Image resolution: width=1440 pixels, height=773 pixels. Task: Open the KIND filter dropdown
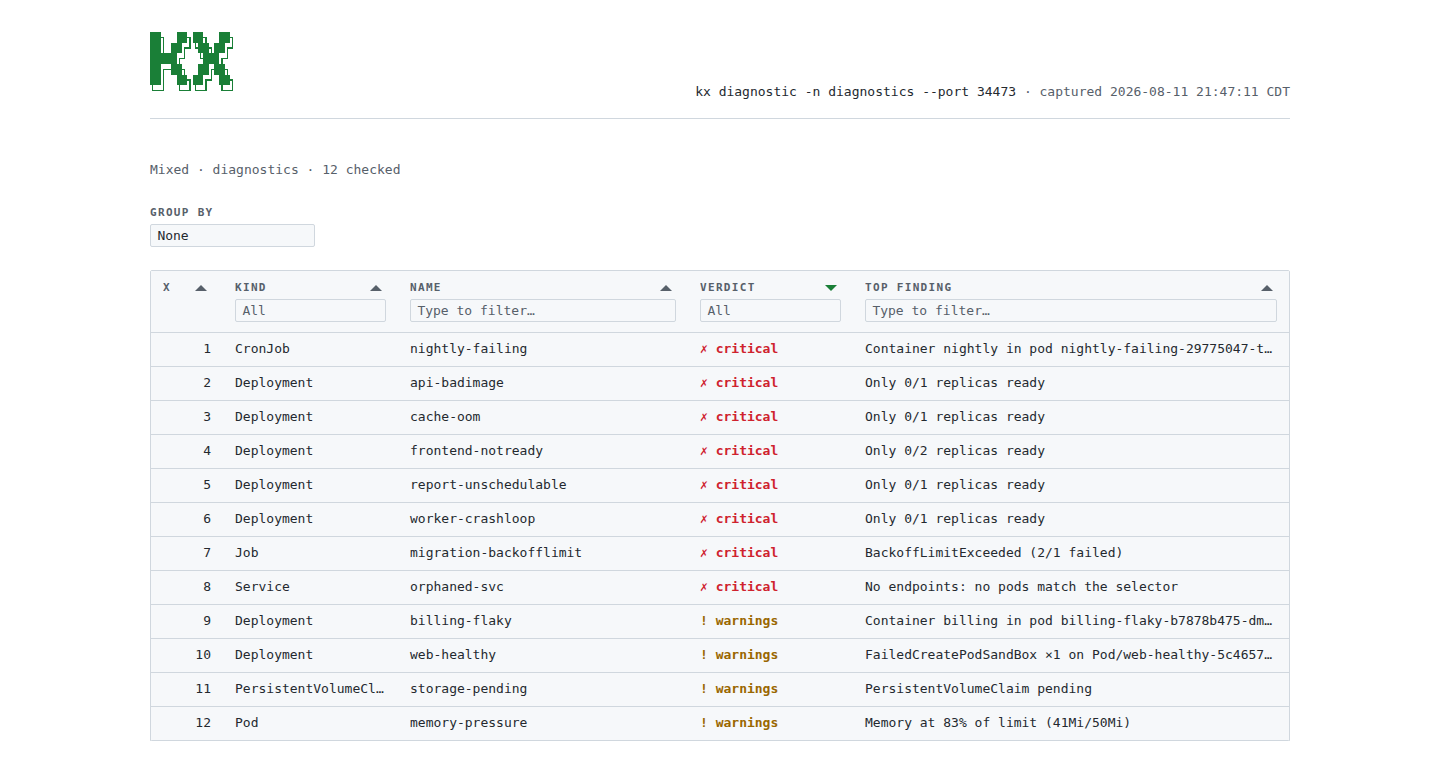pos(310,311)
